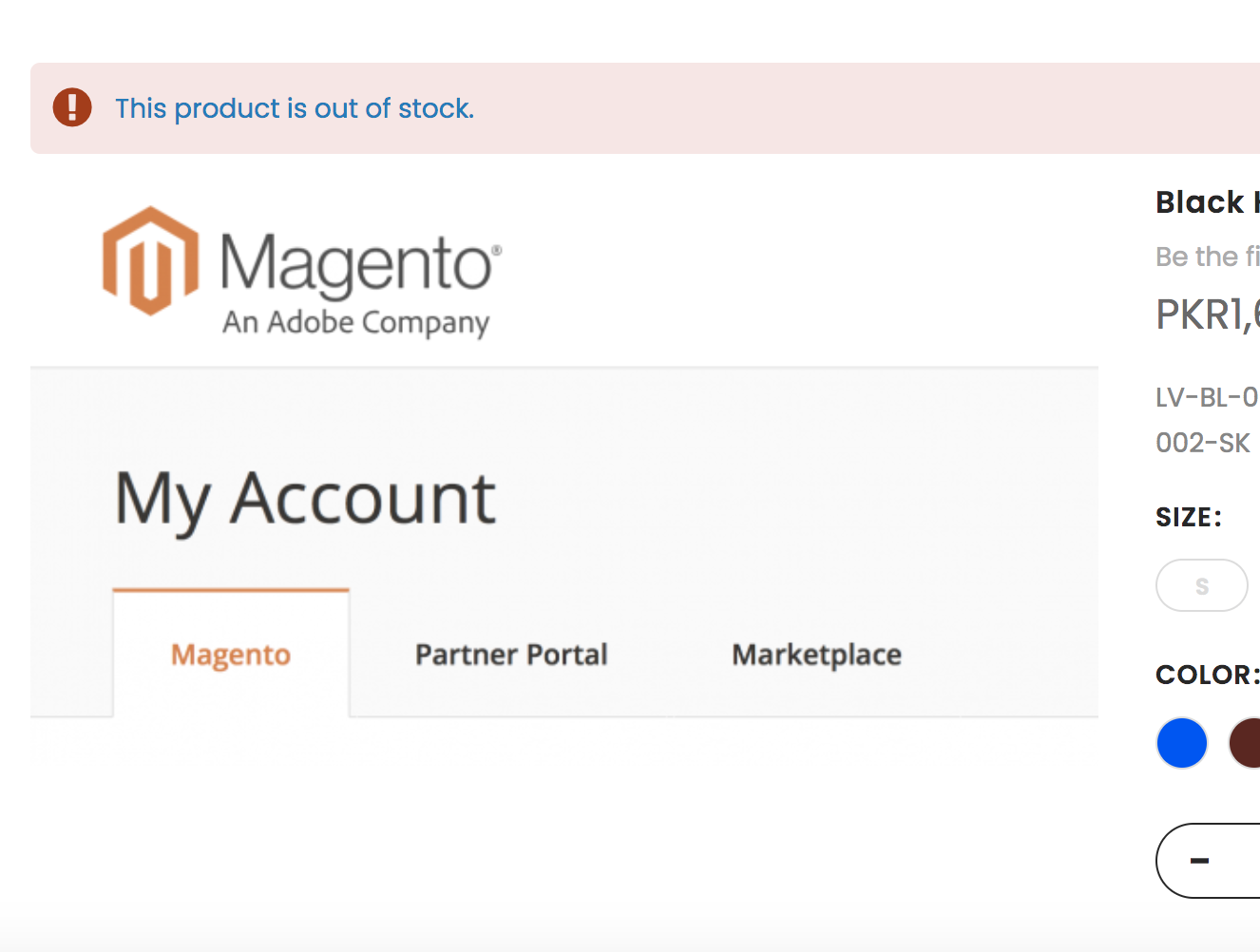Click the SKU code 'LV-BL-002-SK'
Image resolution: width=1260 pixels, height=952 pixels.
(1205, 419)
